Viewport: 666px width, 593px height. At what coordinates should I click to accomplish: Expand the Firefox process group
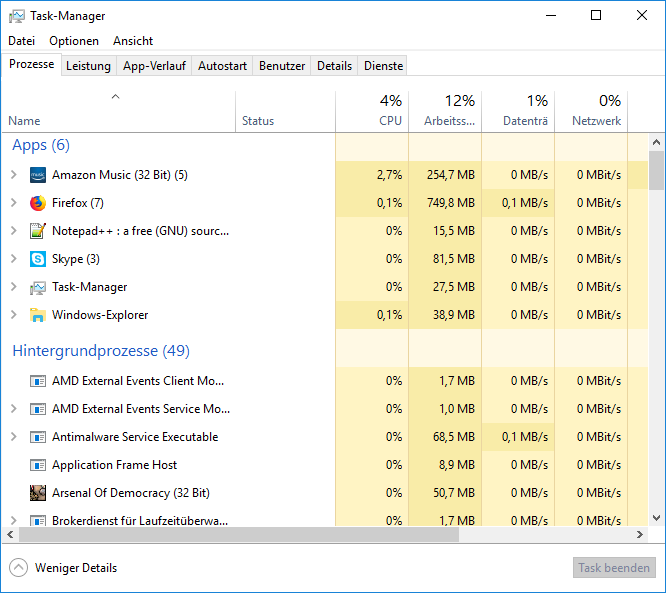click(x=14, y=203)
